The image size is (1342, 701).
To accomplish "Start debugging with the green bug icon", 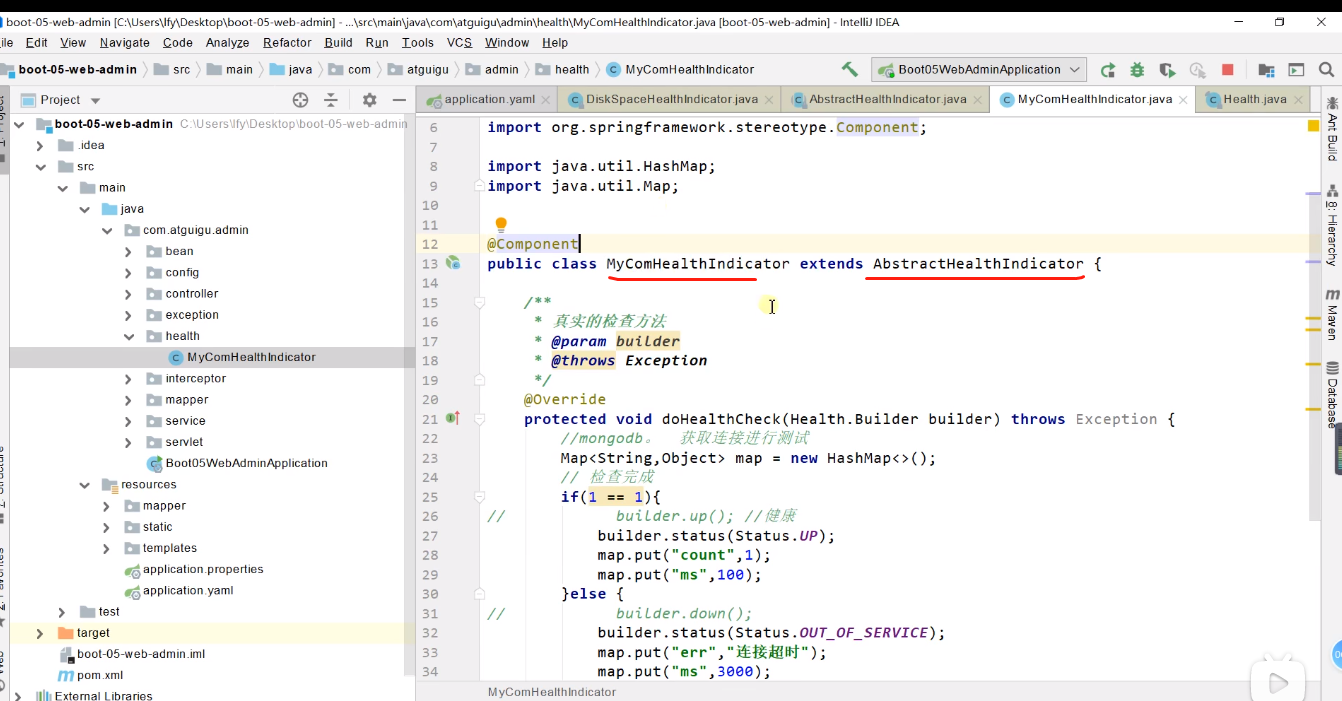I will 1137,70.
